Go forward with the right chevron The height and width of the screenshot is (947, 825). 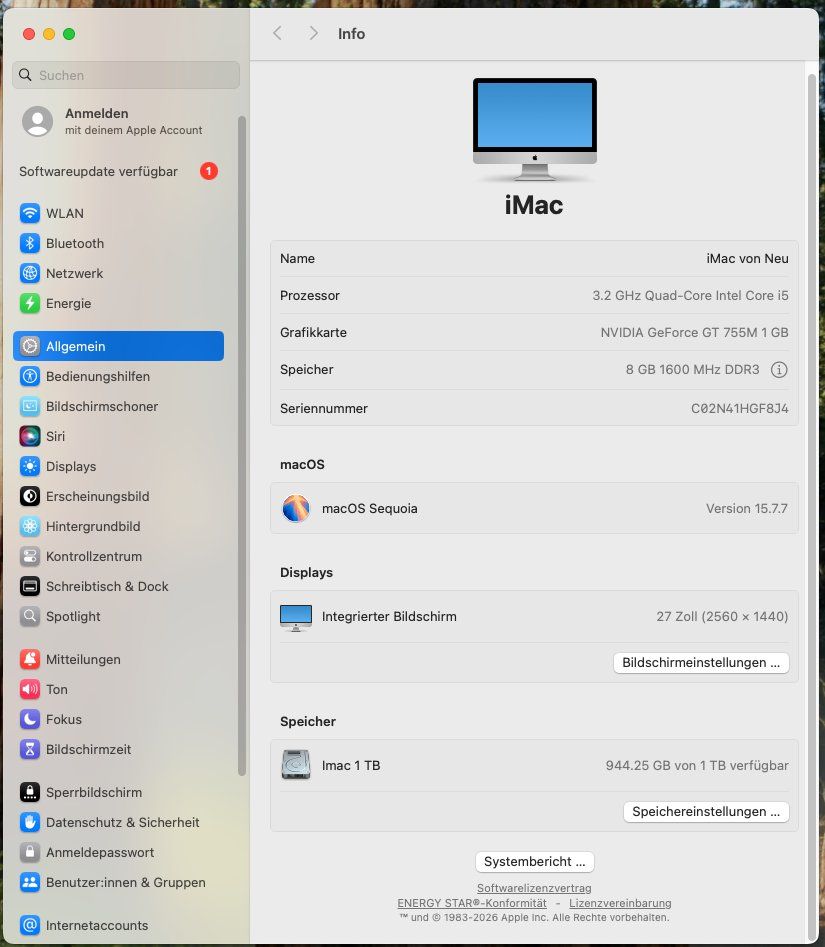(x=313, y=33)
